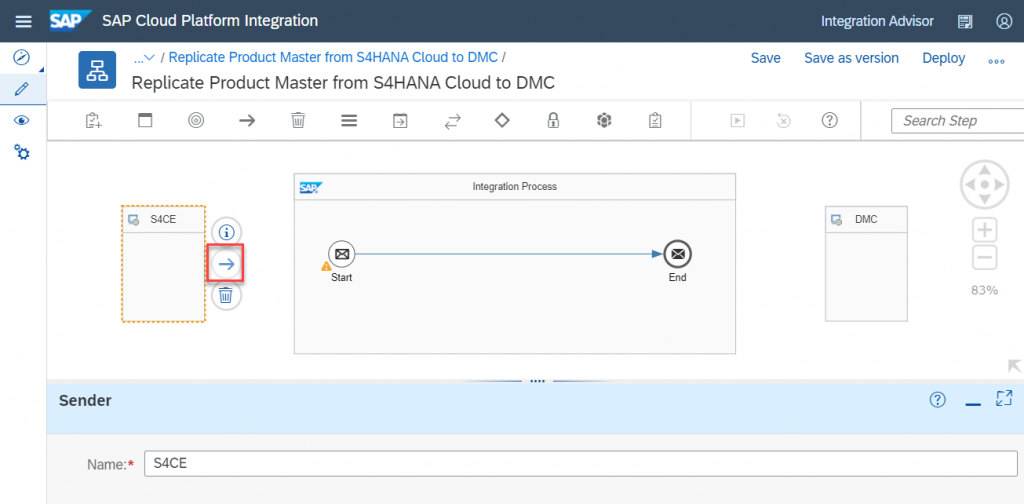The width and height of the screenshot is (1024, 504).
Task: Open the Settings gears icon in sidebar
Action: tap(22, 153)
